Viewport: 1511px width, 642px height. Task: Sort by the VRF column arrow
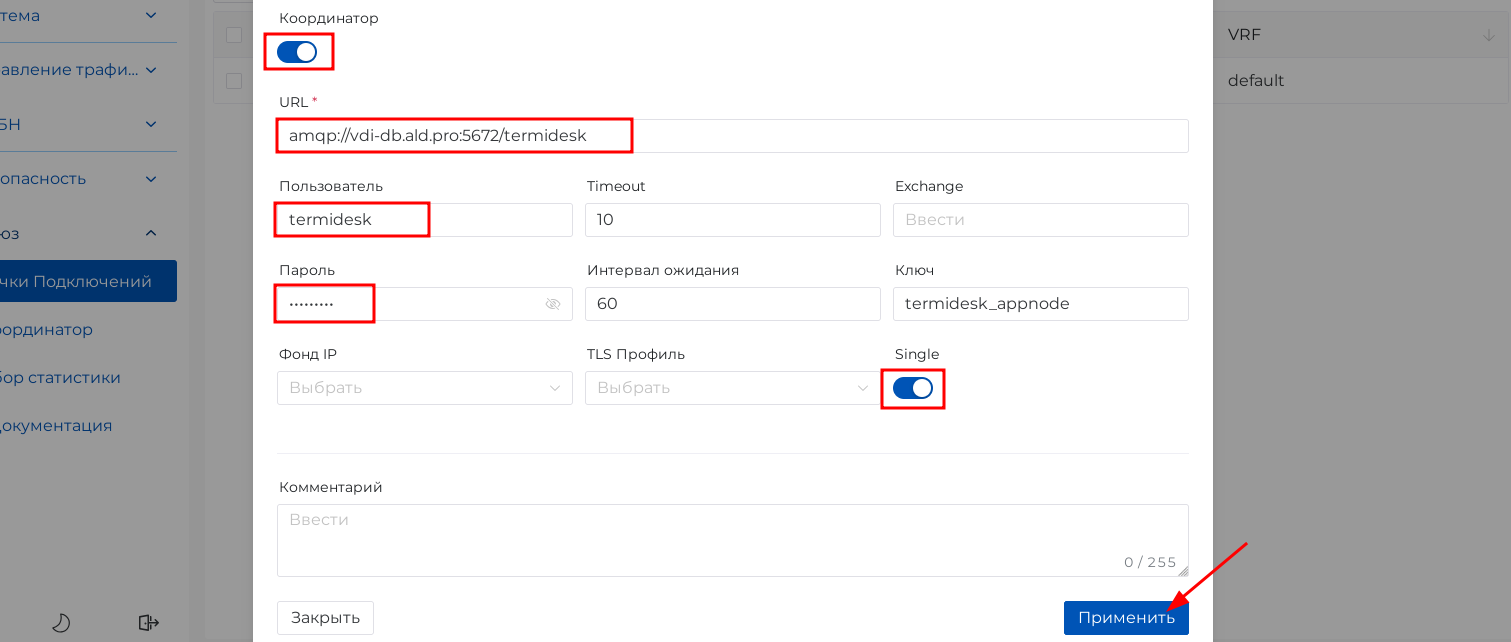coord(1488,36)
